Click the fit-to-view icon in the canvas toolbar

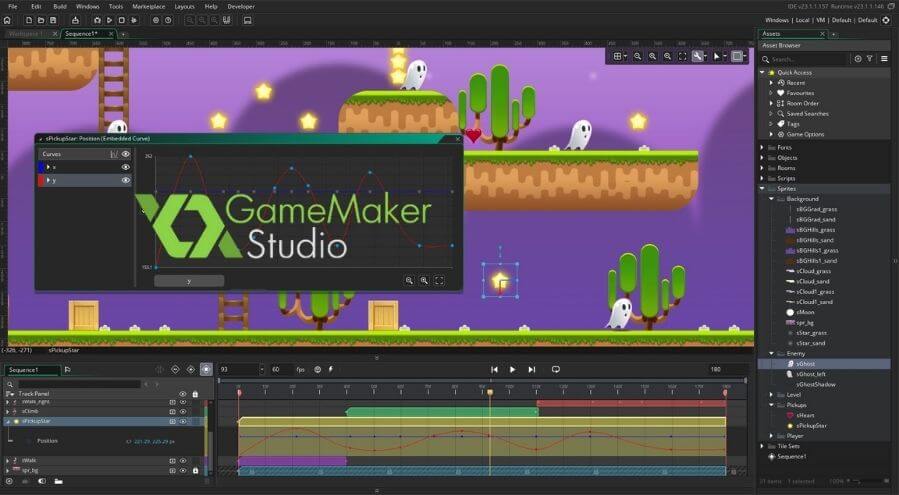[x=682, y=56]
